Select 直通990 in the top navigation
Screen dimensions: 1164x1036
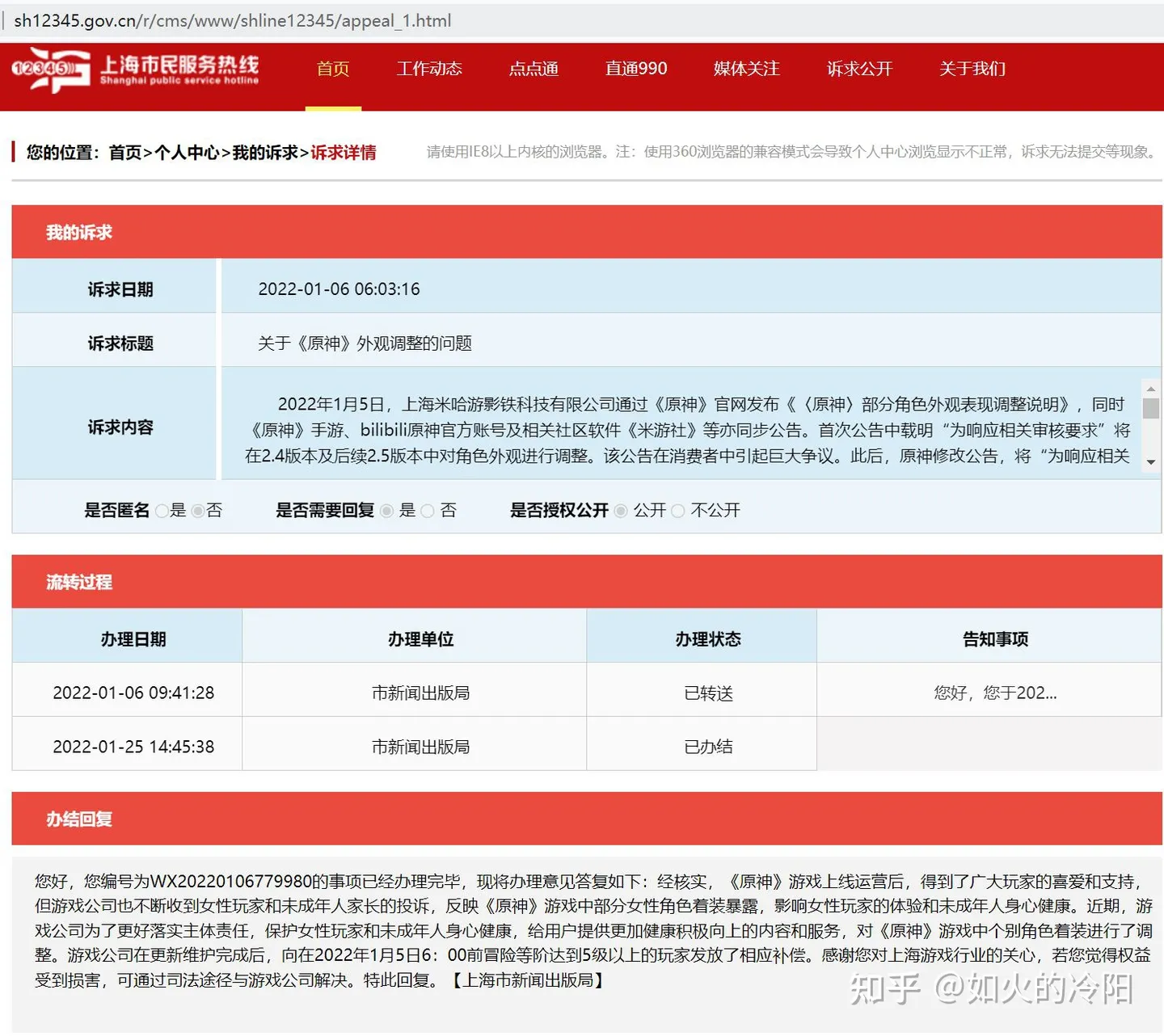tap(636, 69)
